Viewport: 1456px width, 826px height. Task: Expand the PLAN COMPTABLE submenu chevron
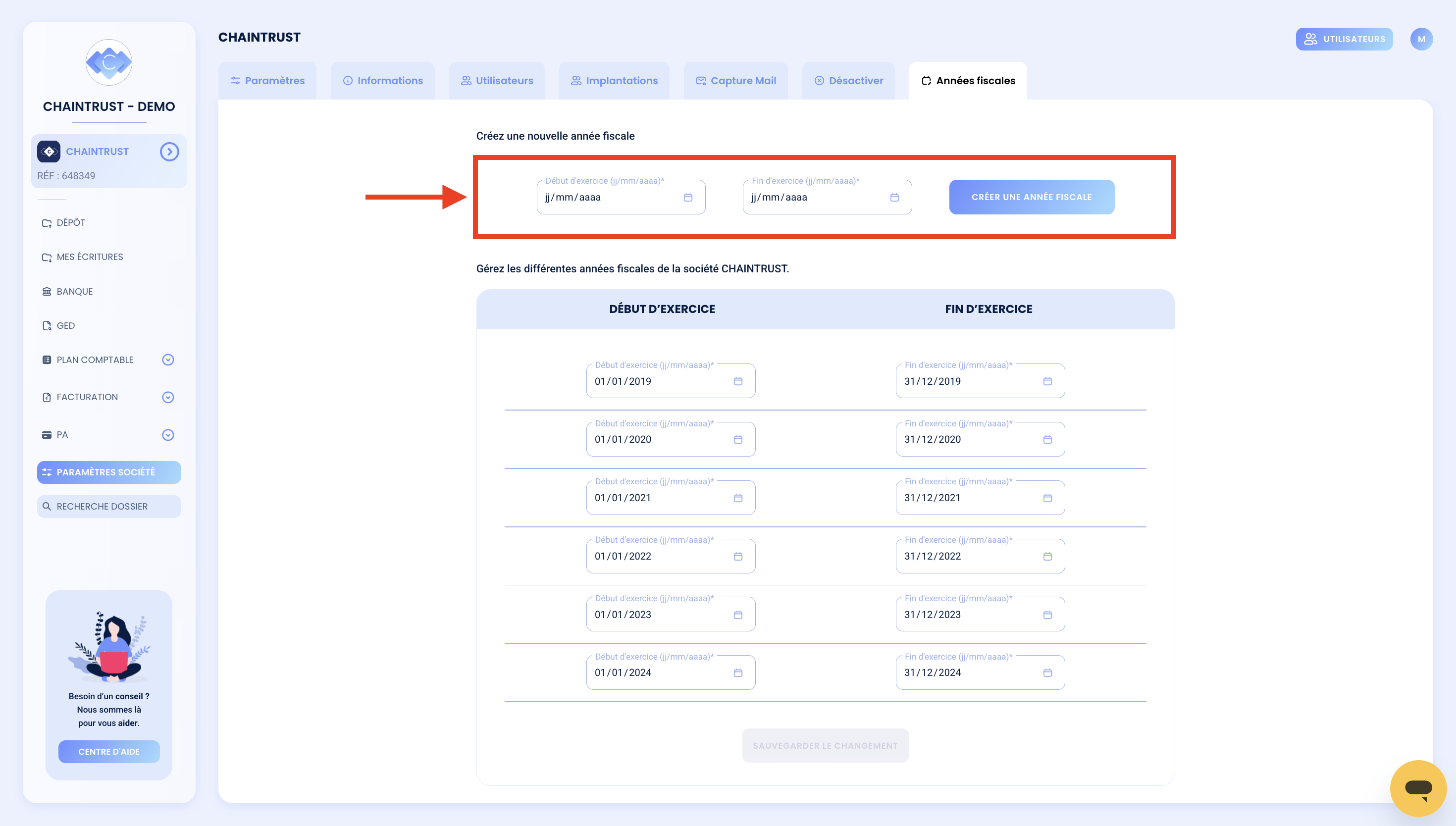coord(168,360)
